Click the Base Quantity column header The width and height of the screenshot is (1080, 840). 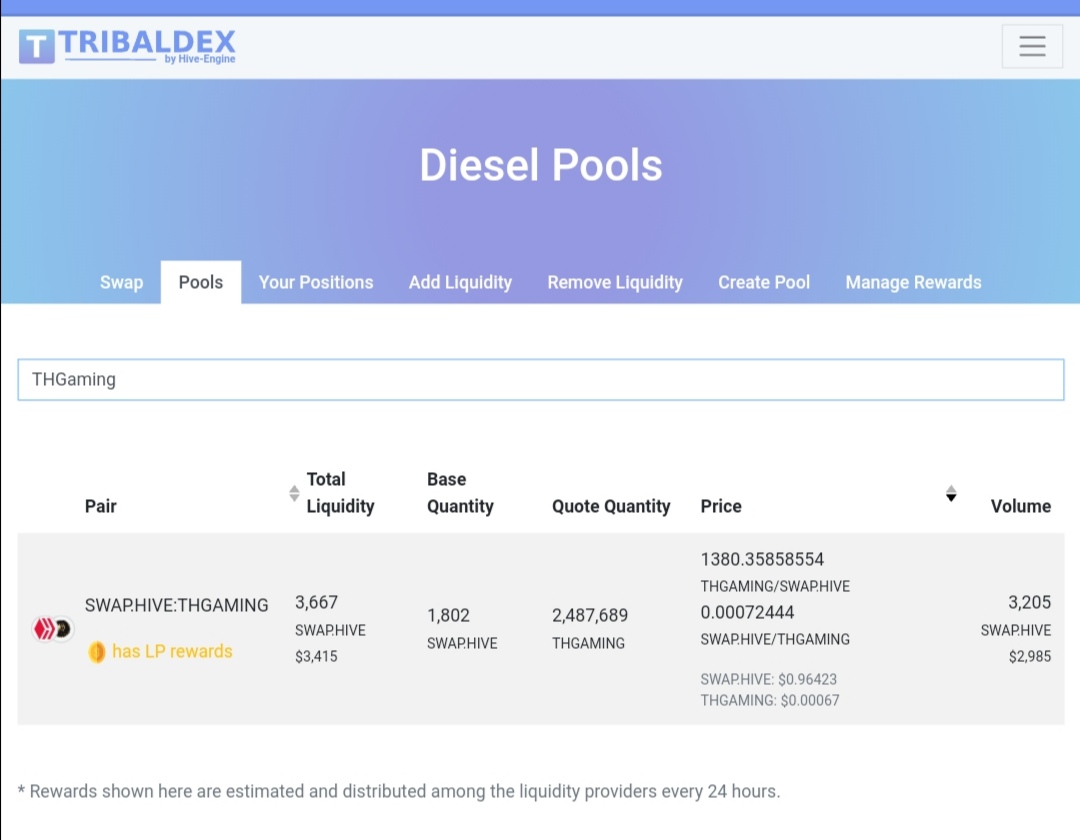pyautogui.click(x=460, y=493)
